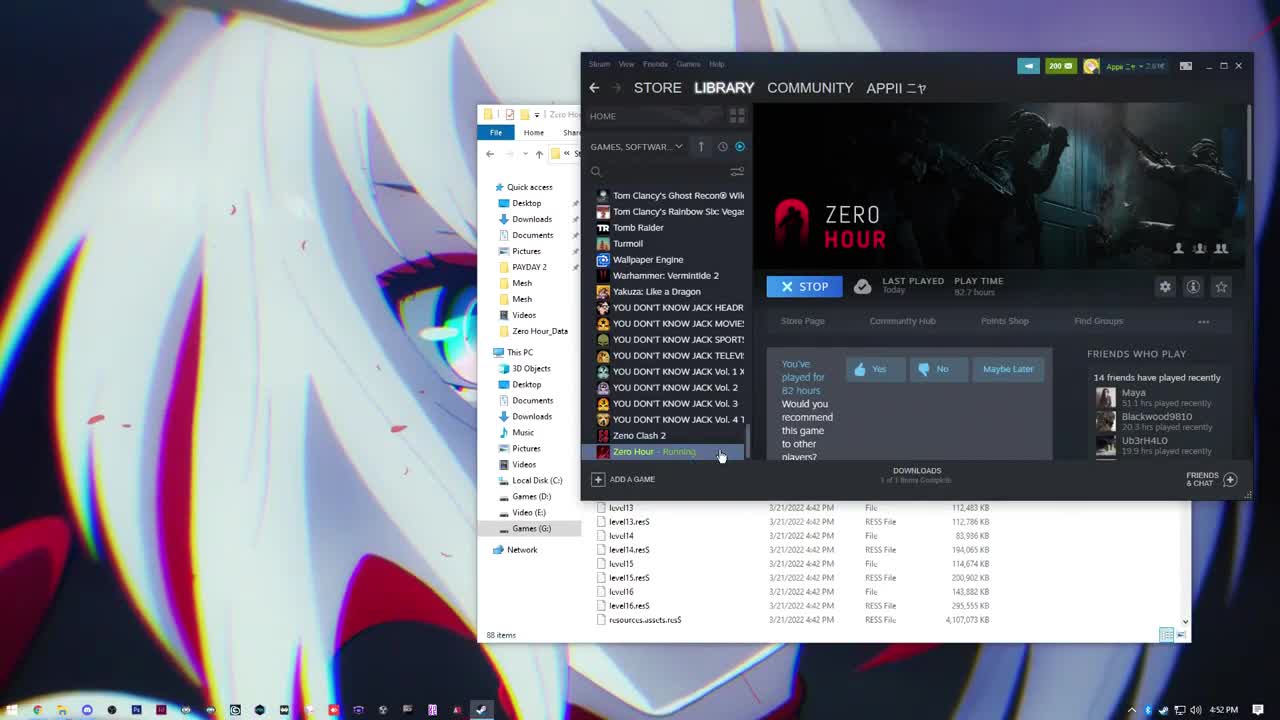This screenshot has height=720, width=1280.
Task: Click the cloud sync status icon beside STOP
Action: 862,286
